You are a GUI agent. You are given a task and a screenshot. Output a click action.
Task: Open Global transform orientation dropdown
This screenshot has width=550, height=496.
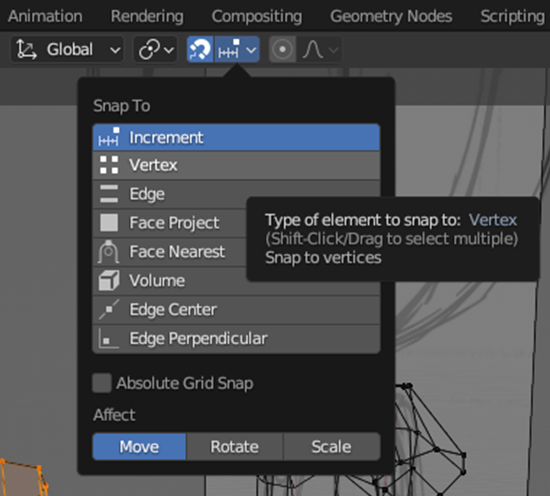tap(67, 49)
